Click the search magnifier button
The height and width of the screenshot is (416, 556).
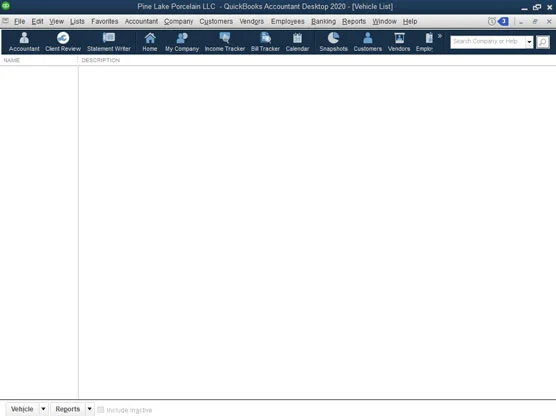pyautogui.click(x=543, y=42)
